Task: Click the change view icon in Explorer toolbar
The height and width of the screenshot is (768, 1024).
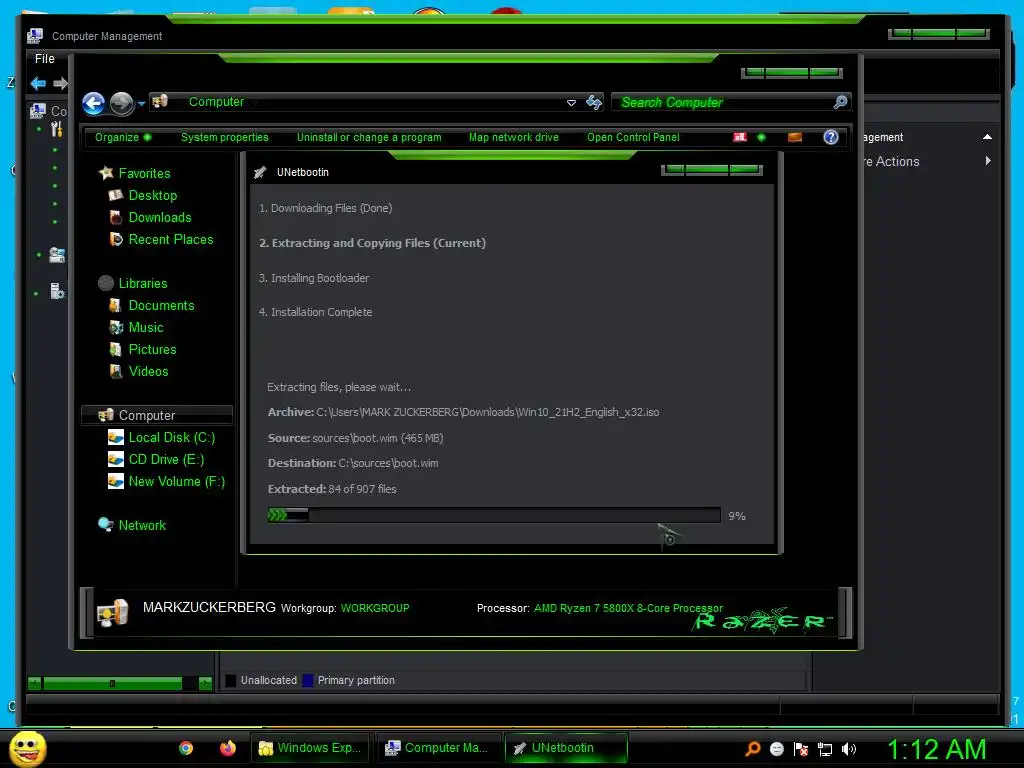Action: point(739,137)
